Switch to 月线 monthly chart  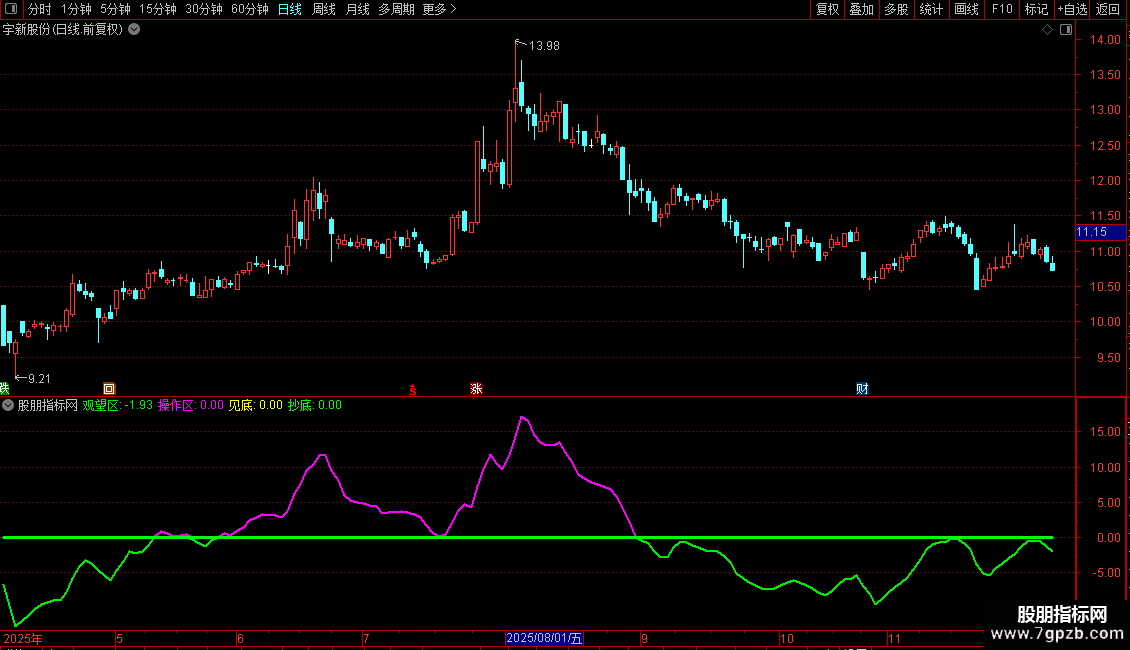coord(357,9)
